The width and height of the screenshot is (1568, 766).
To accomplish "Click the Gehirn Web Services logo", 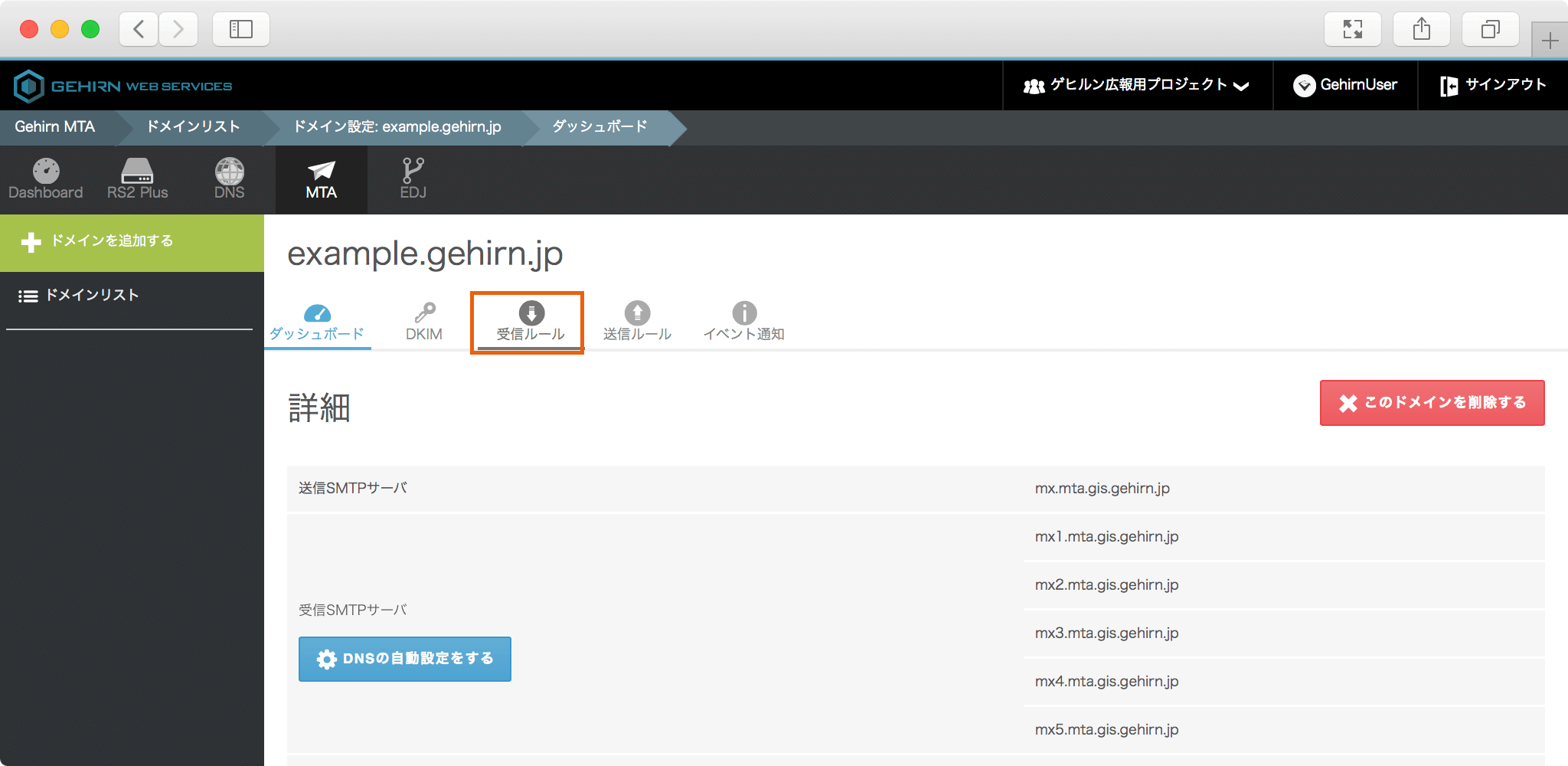I will 122,86.
